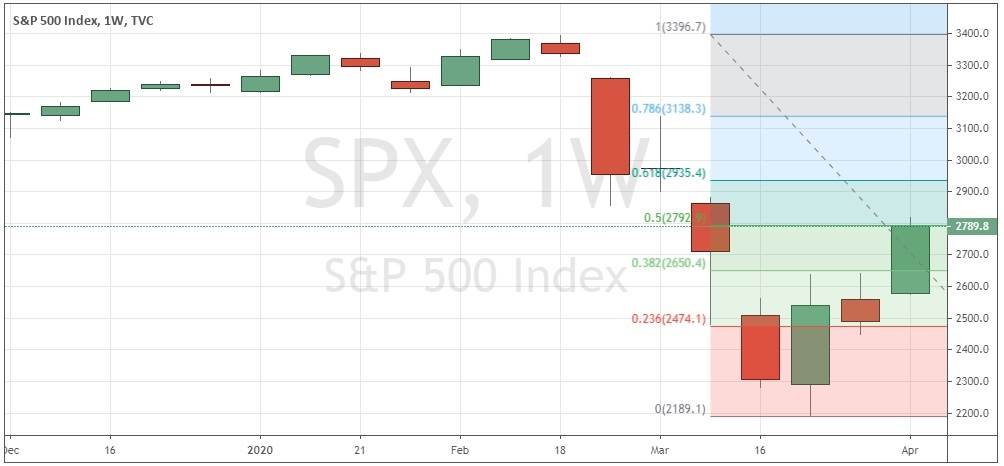The width and height of the screenshot is (1004, 466).
Task: Click the S&P 500 Index chart title
Action: pyautogui.click(x=60, y=18)
